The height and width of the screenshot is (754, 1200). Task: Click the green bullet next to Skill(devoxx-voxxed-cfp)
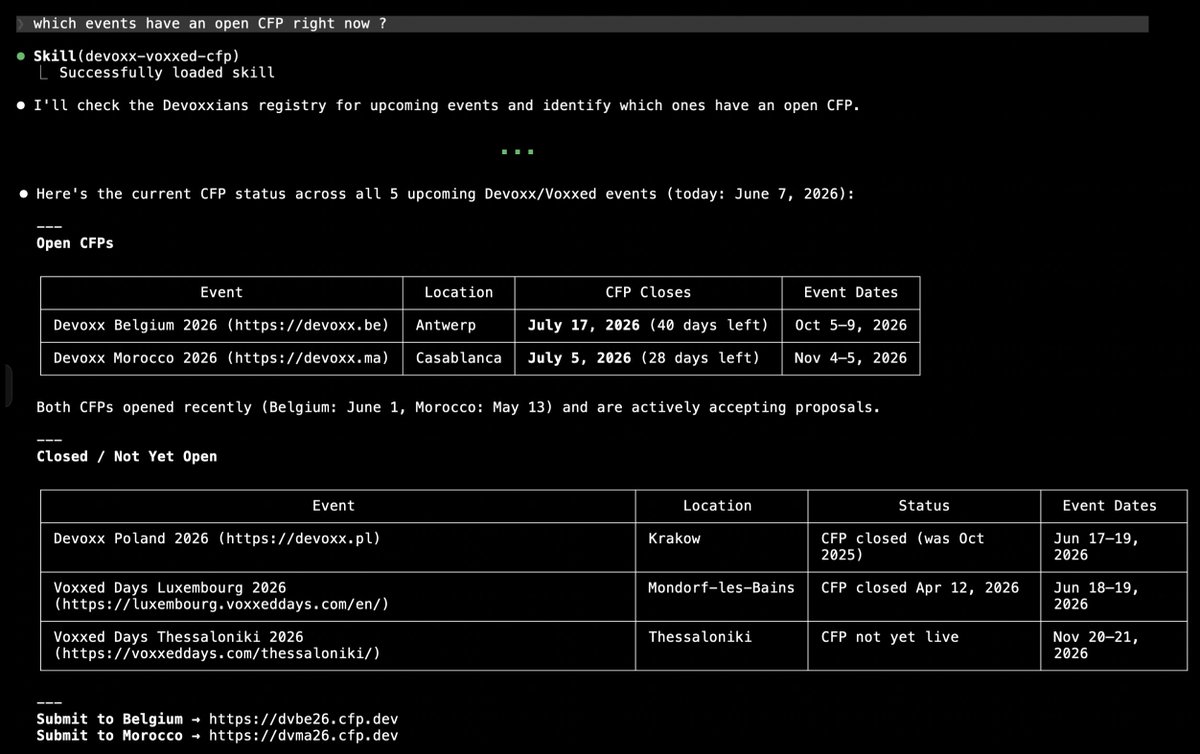pyautogui.click(x=21, y=56)
